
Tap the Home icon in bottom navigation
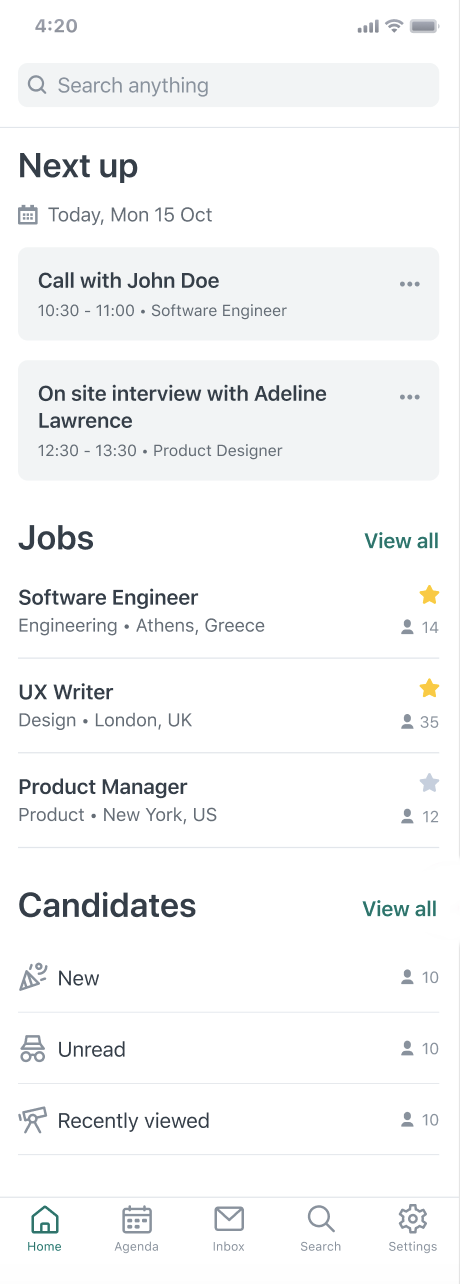click(x=45, y=1219)
